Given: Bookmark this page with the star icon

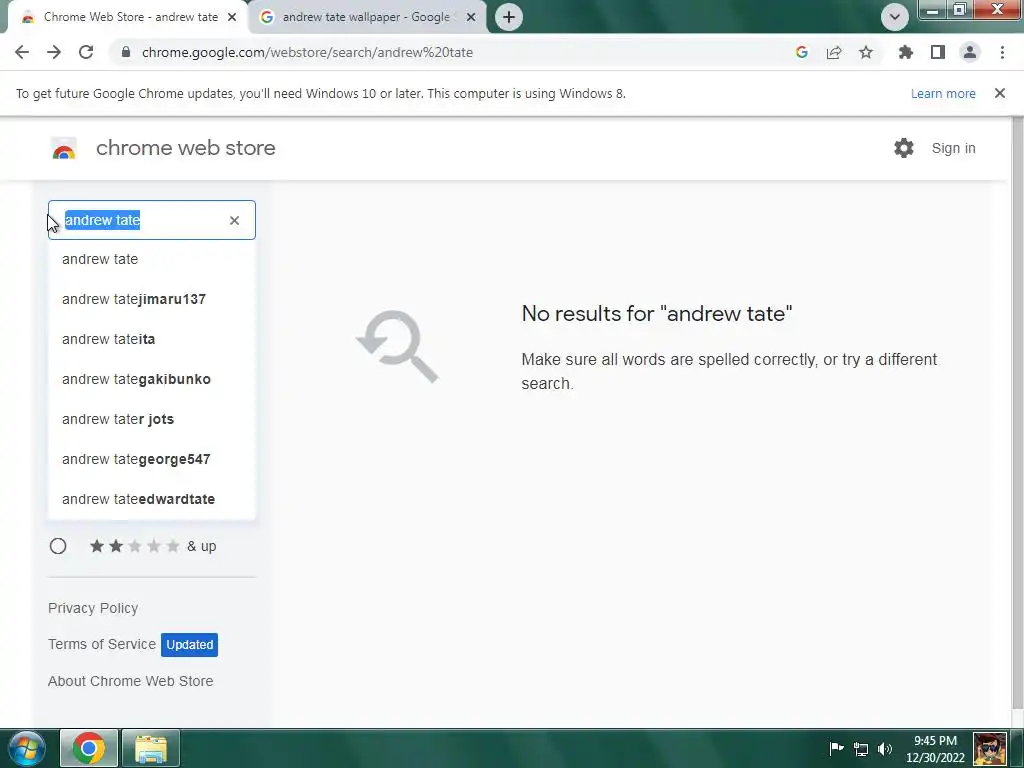Looking at the screenshot, I should pos(865,52).
